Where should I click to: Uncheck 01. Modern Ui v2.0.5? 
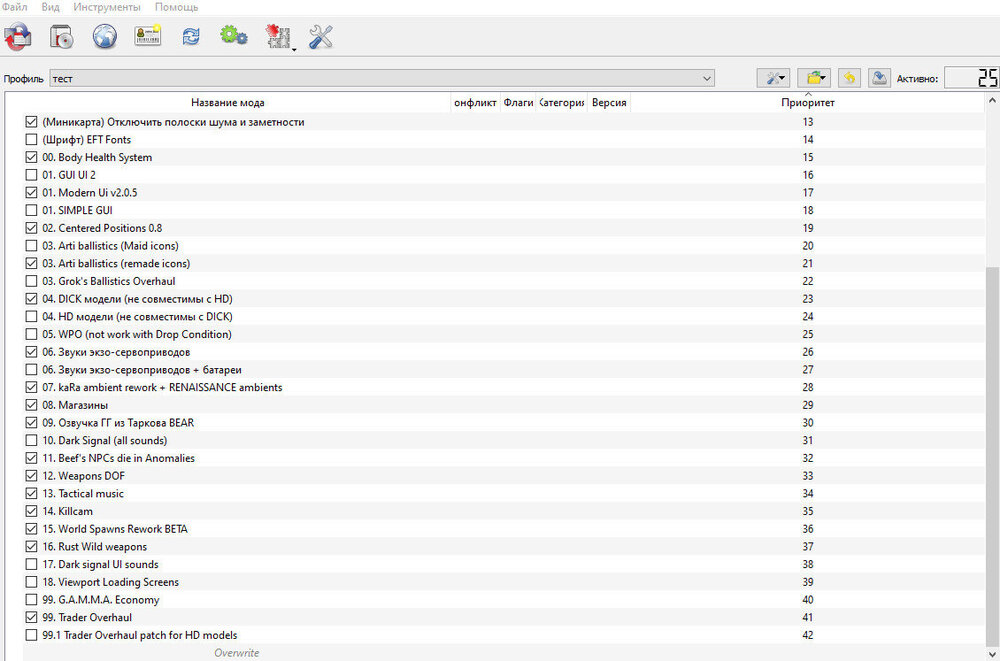point(31,193)
